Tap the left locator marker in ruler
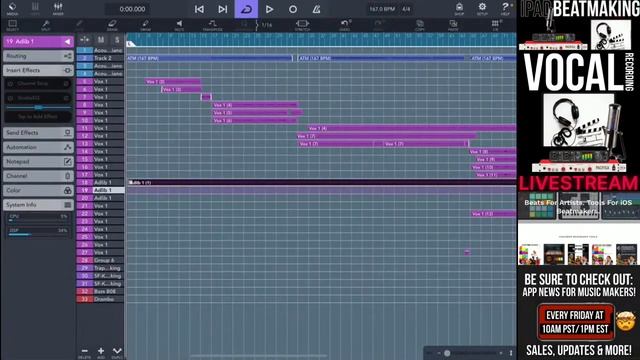The width and height of the screenshot is (640, 360). pyautogui.click(x=131, y=43)
